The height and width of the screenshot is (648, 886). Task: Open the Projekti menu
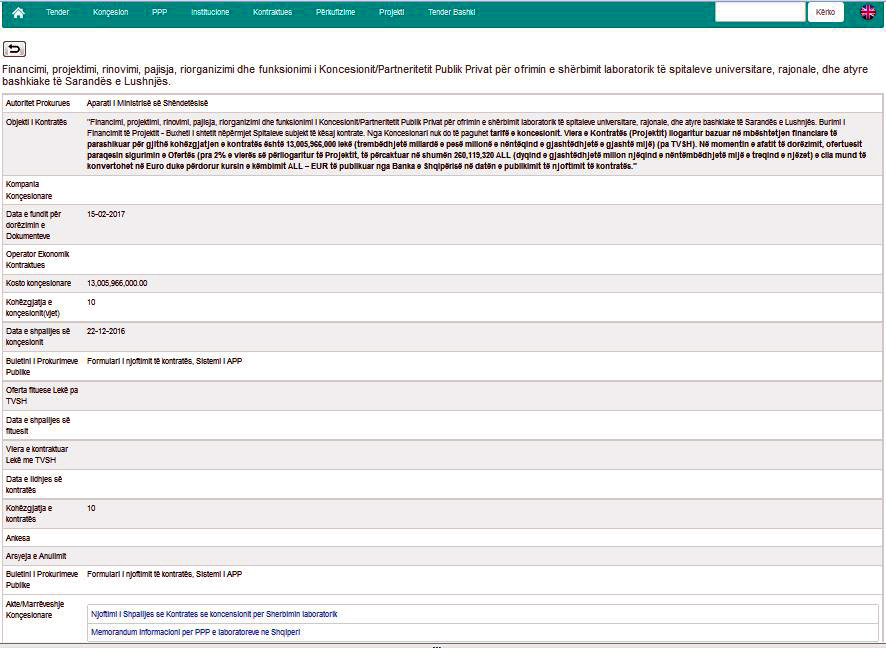pos(391,13)
